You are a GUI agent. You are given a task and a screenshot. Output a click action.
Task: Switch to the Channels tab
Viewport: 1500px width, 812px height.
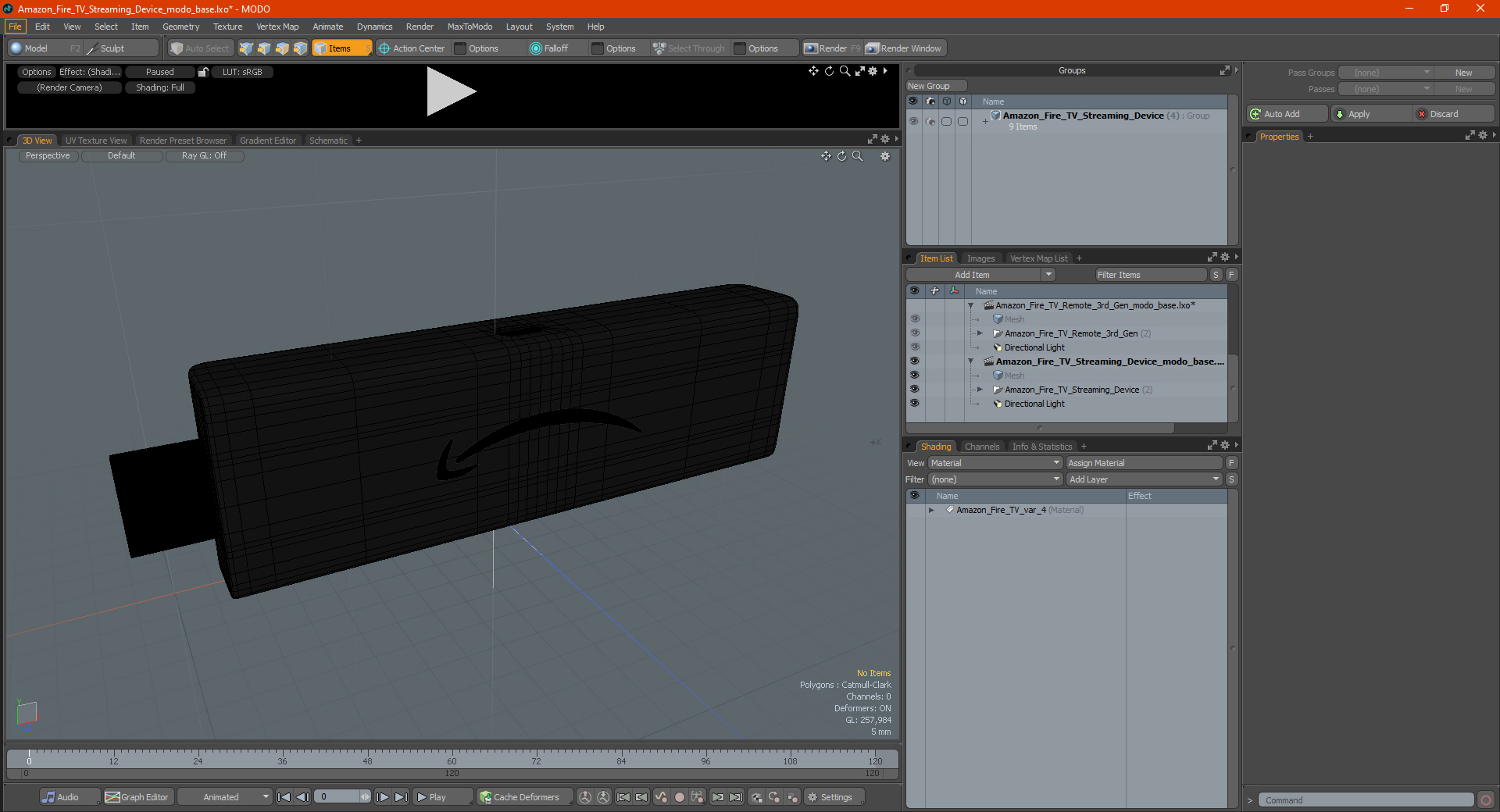coord(982,447)
